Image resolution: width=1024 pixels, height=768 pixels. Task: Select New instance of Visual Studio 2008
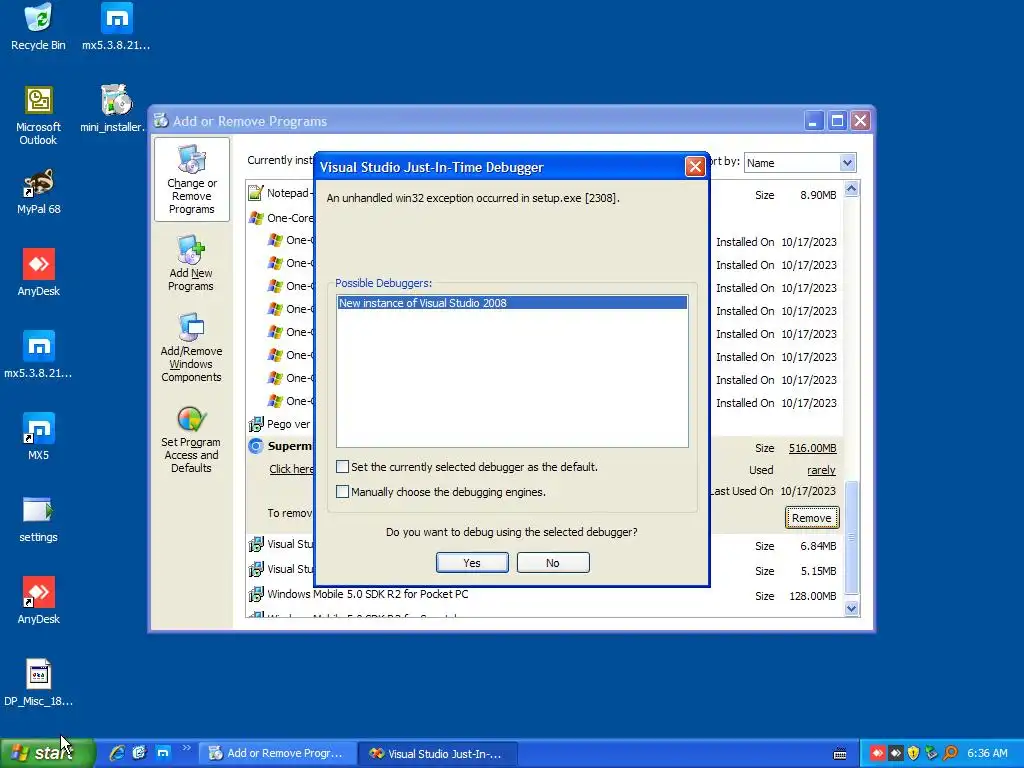(x=512, y=303)
